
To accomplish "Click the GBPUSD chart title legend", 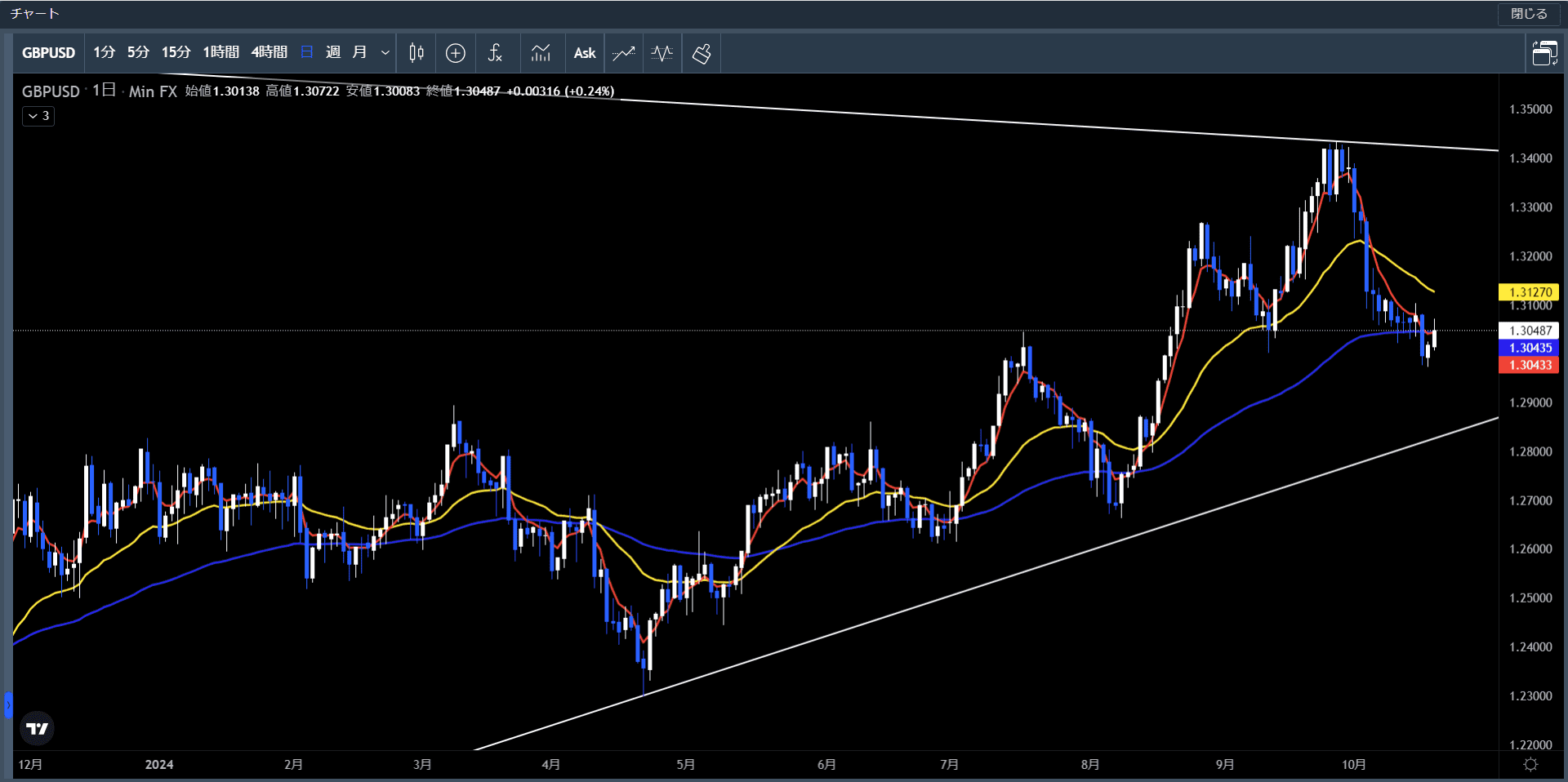I will coord(51,91).
